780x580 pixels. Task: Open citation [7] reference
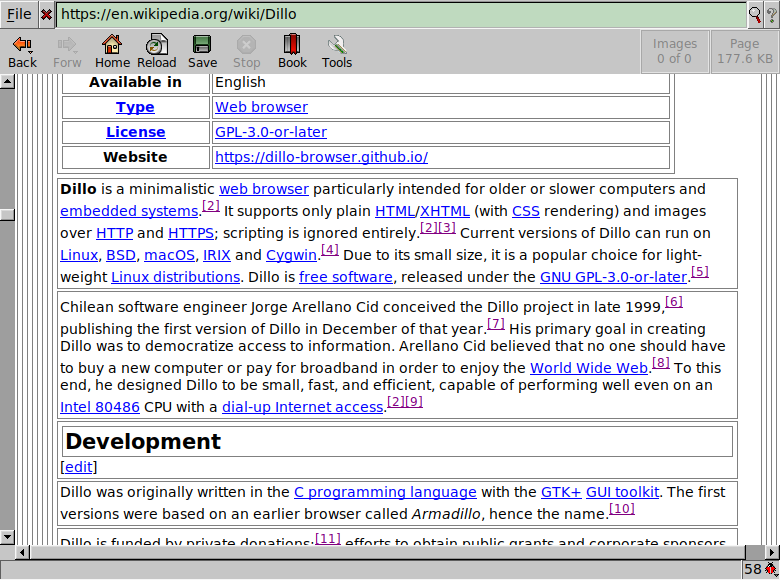tap(496, 323)
